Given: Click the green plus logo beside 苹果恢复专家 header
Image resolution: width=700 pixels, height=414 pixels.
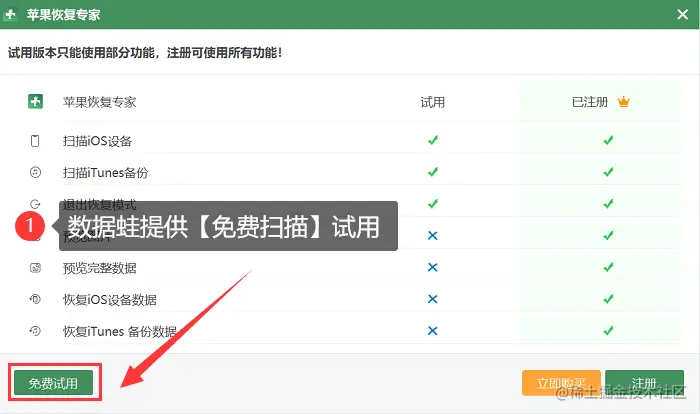Looking at the screenshot, I should pyautogui.click(x=35, y=102).
